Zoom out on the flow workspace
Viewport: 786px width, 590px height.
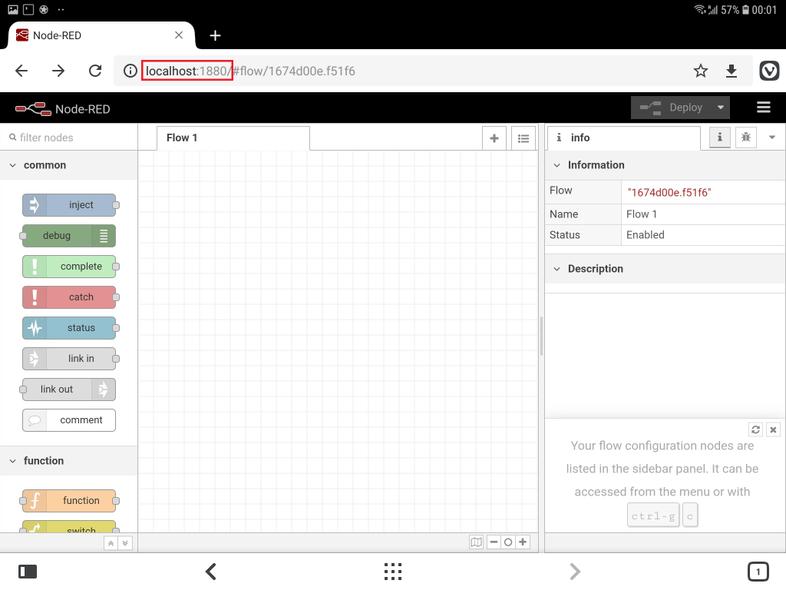tap(494, 542)
